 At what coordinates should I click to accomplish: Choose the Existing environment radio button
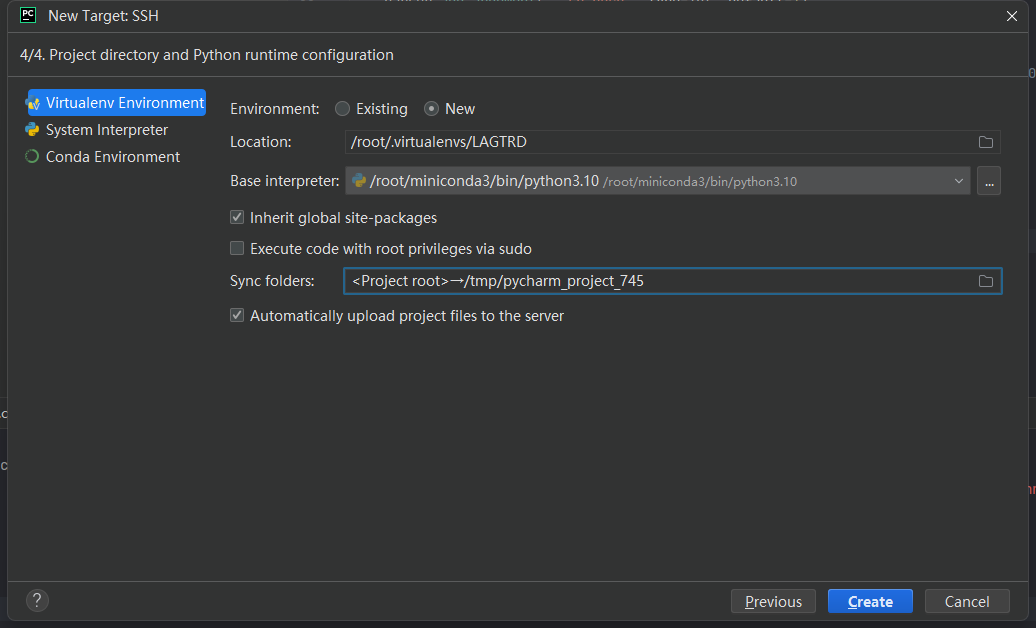coord(342,108)
